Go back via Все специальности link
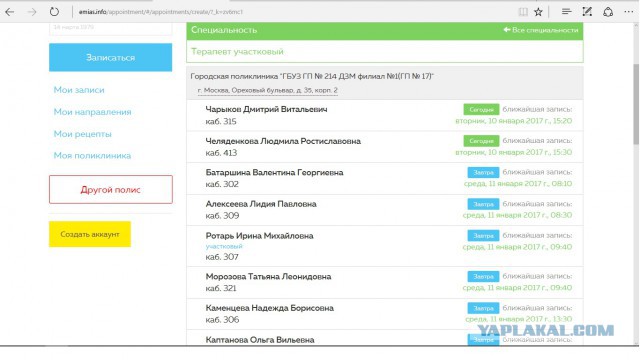The width and height of the screenshot is (640, 360). 540,30
